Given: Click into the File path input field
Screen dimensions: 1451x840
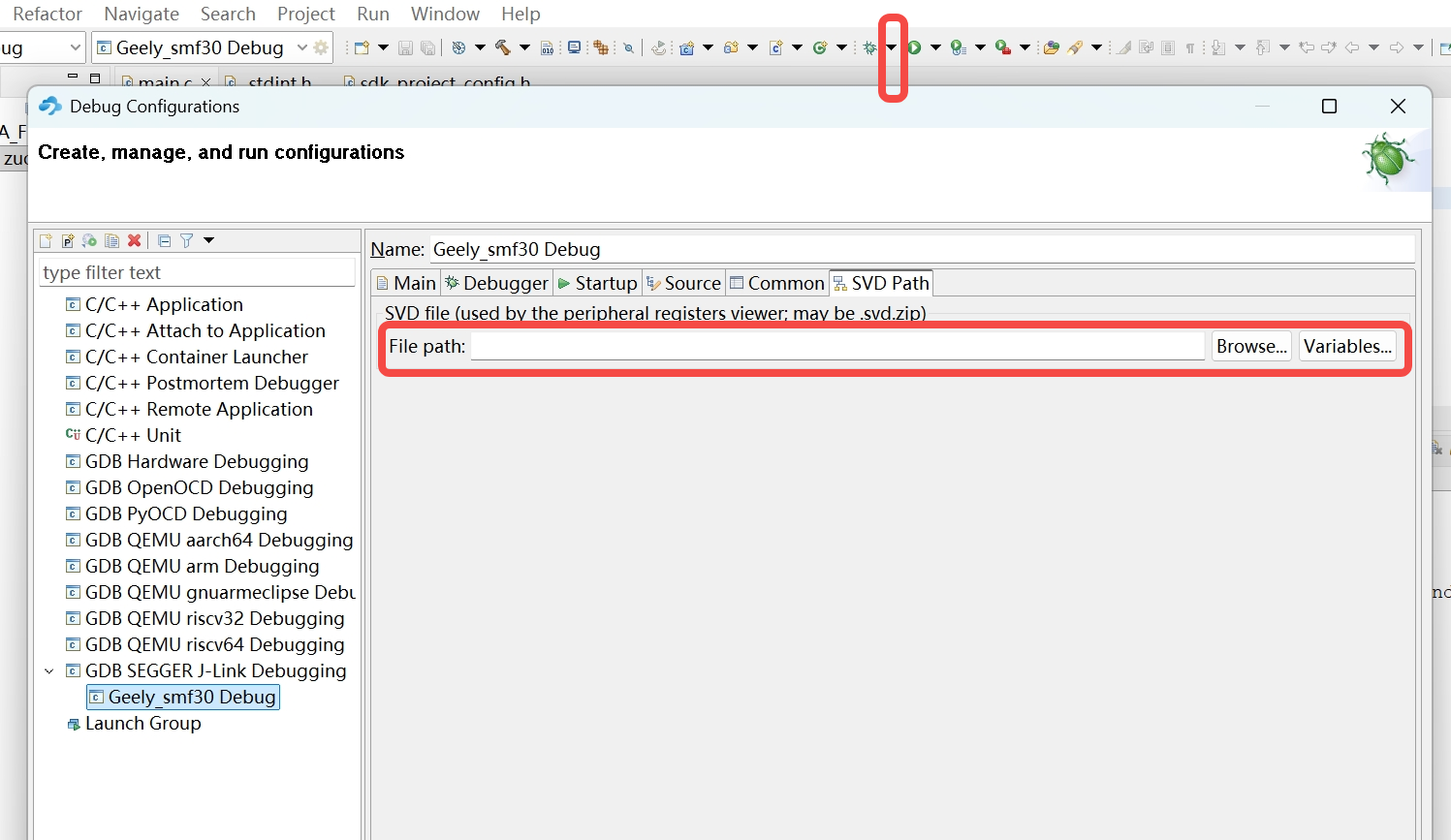Looking at the screenshot, I should click(837, 347).
